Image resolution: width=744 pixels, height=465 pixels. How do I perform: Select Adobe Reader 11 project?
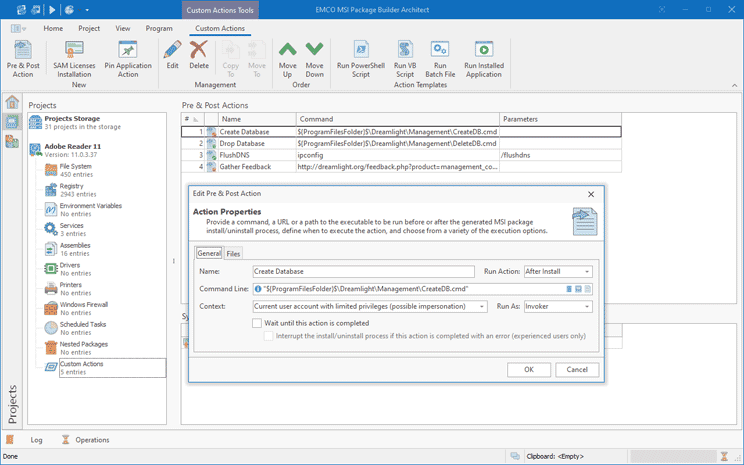click(x=65, y=150)
